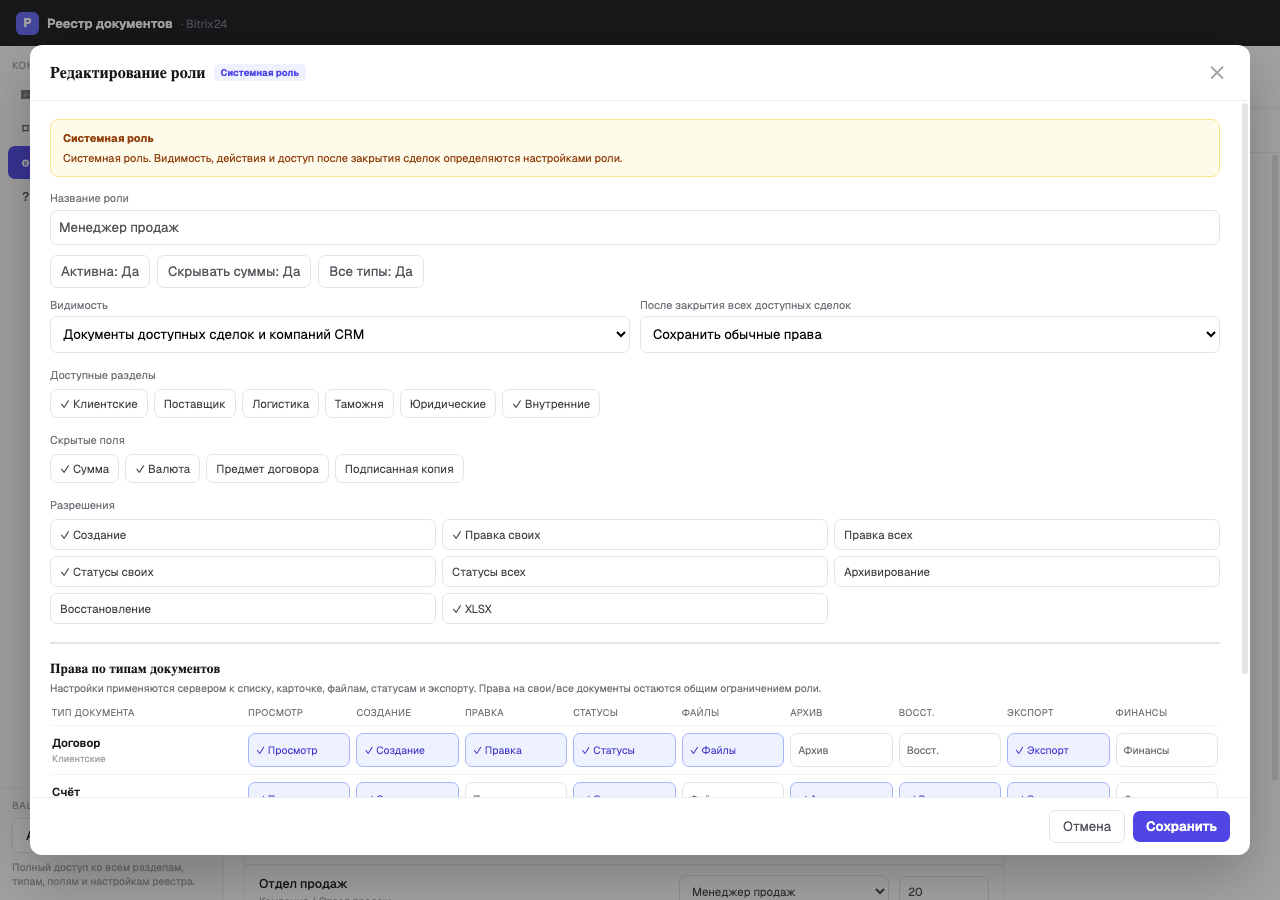The height and width of the screenshot is (900, 1280).
Task: Enable the Юридические section
Action: (448, 404)
